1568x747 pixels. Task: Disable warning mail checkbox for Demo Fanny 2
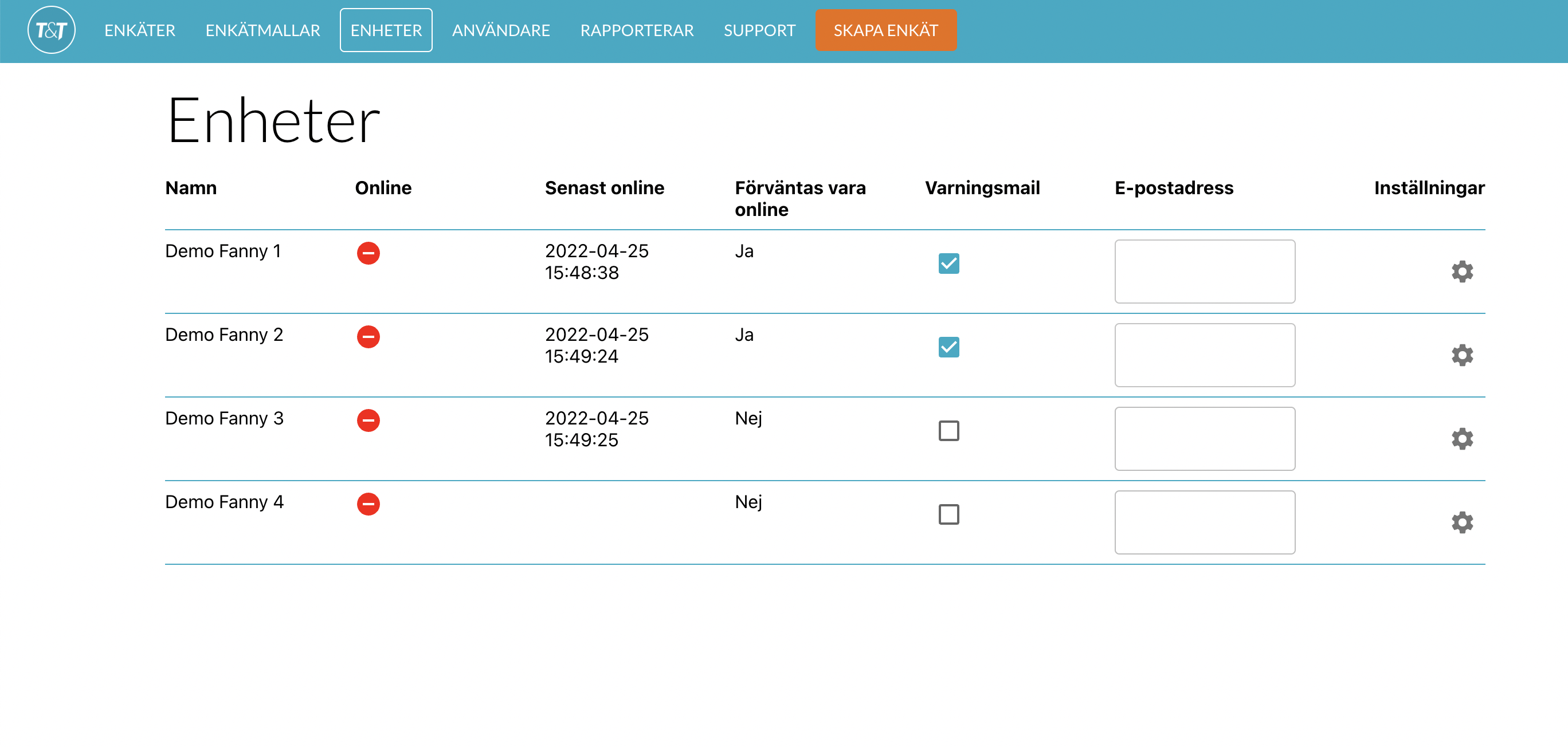948,347
